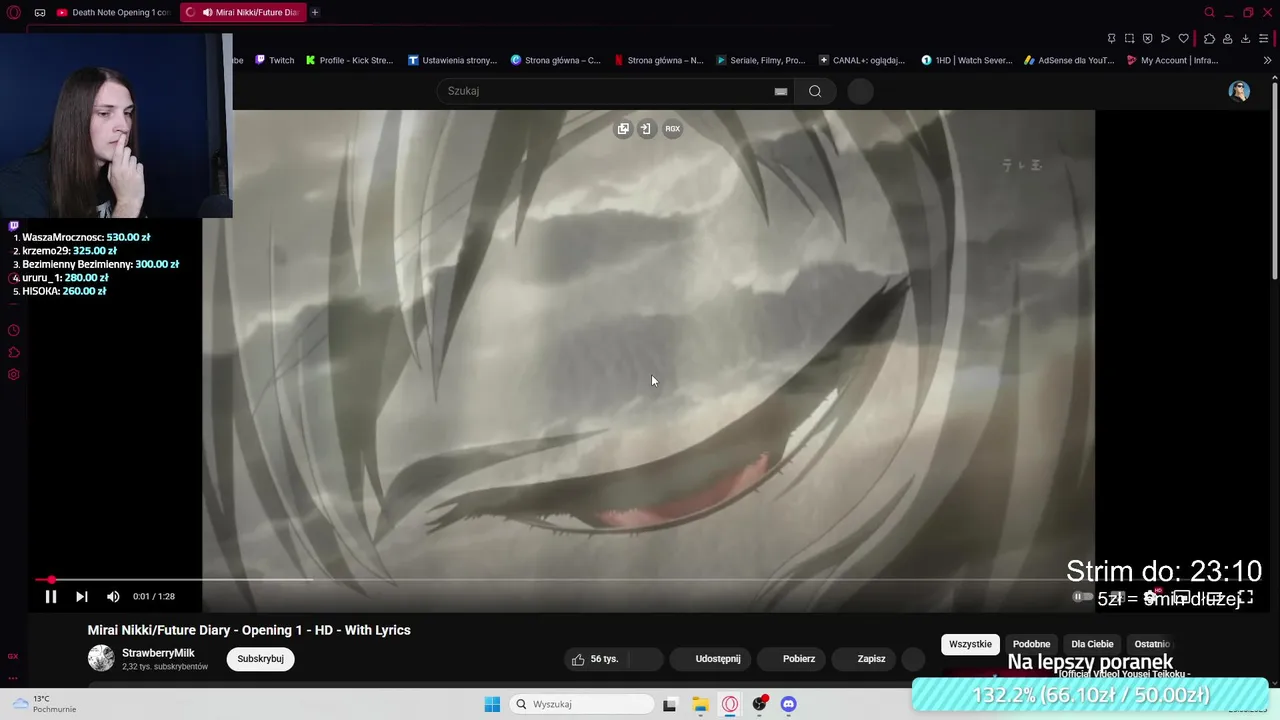
Task: Click the RGX icon above the video
Action: point(672,128)
